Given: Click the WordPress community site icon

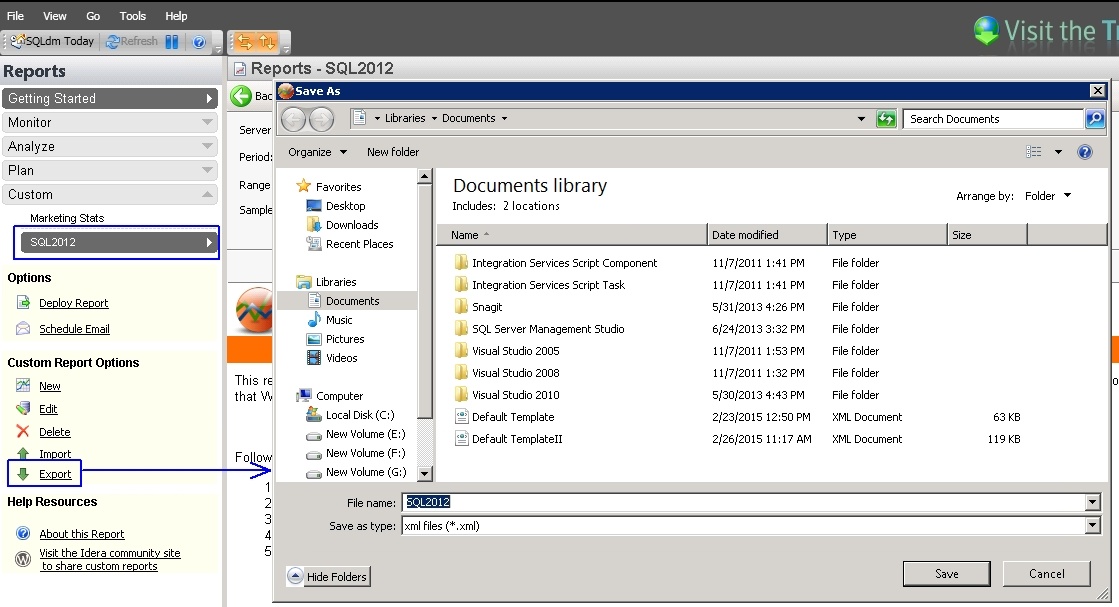Looking at the screenshot, I should (24, 559).
